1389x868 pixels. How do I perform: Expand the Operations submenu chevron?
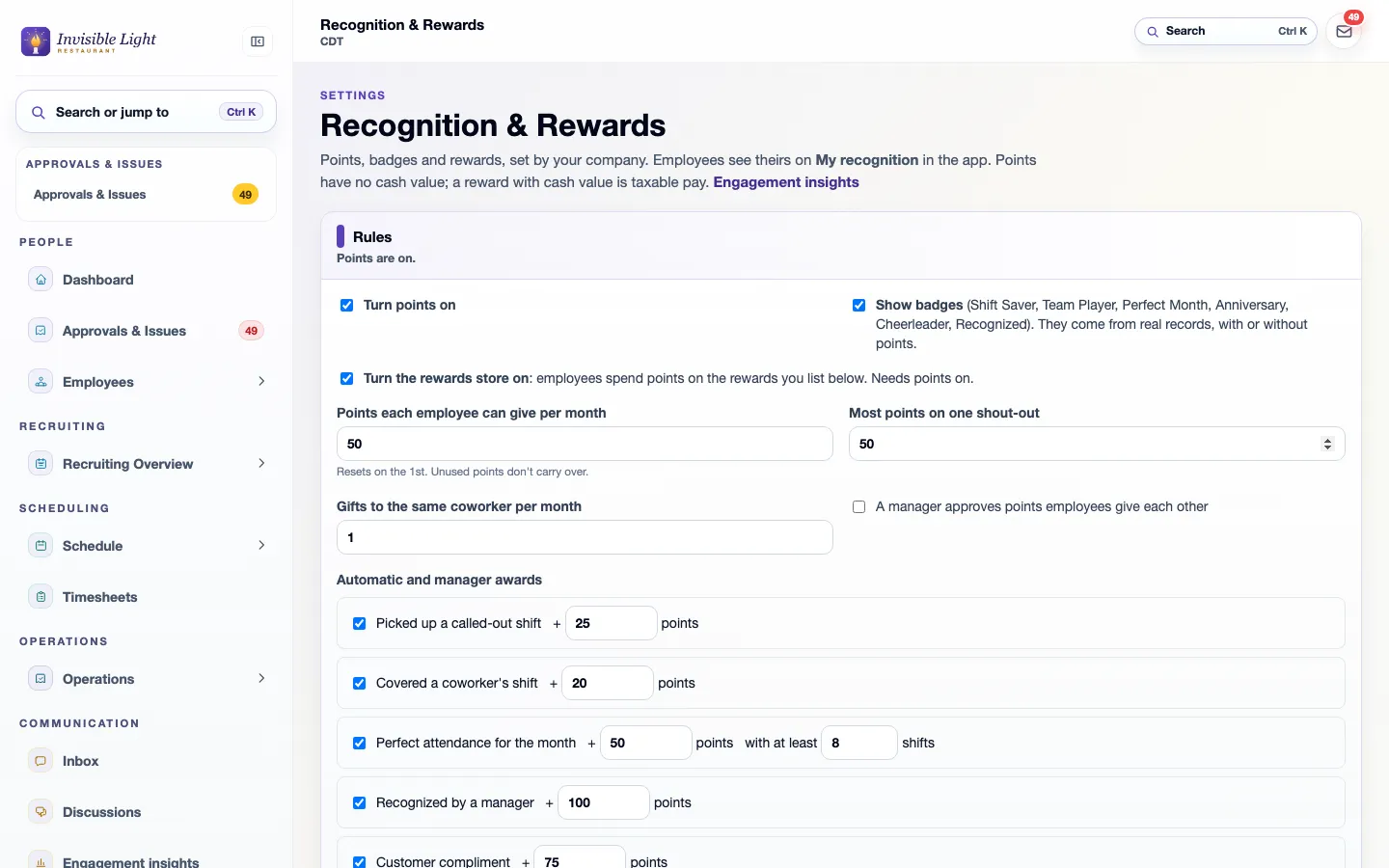click(261, 679)
